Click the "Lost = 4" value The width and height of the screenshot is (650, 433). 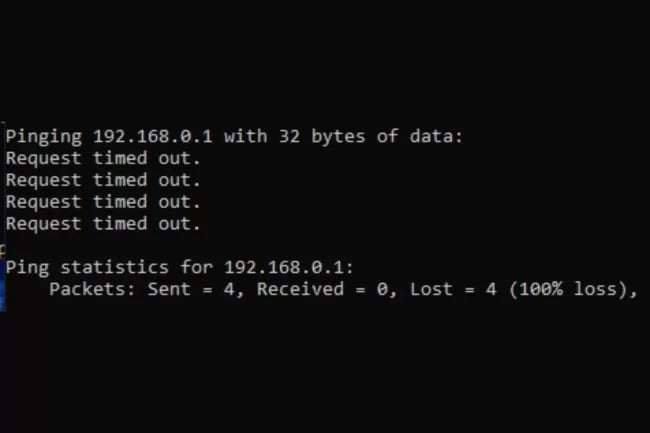[453, 289]
